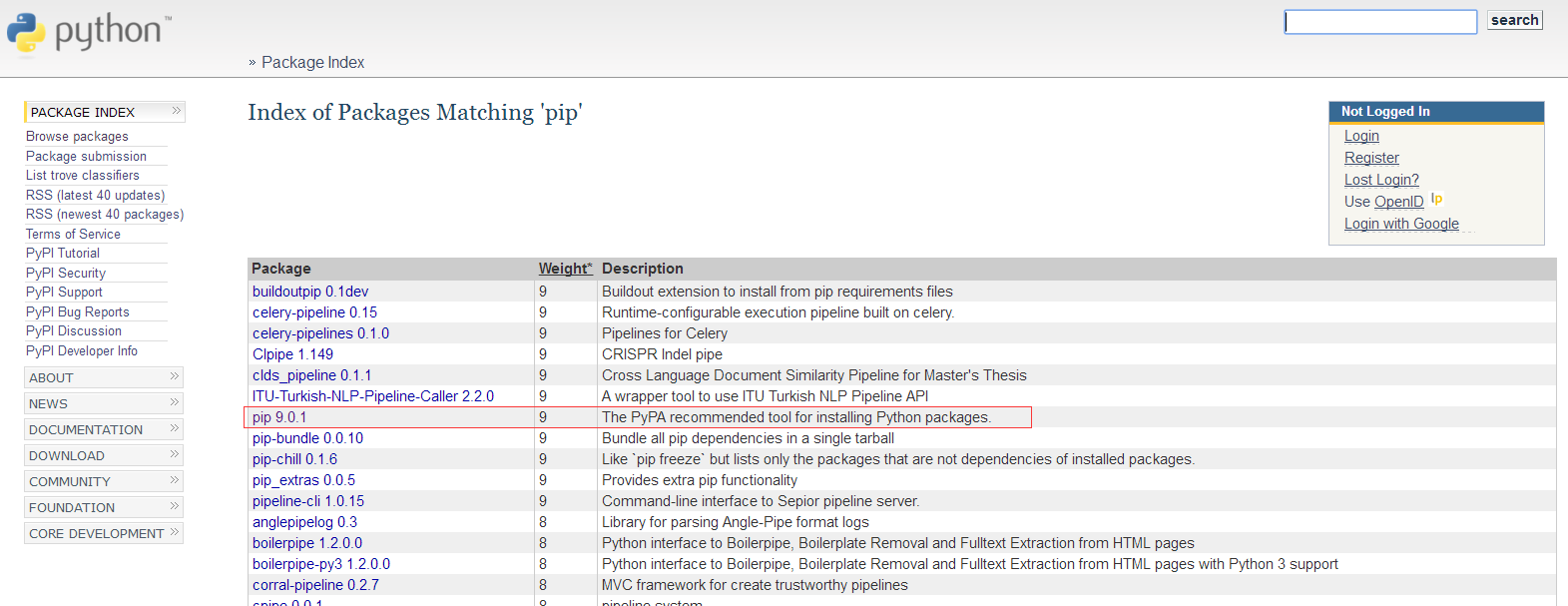The width and height of the screenshot is (1568, 606).
Task: Click the Login link
Action: [1361, 136]
